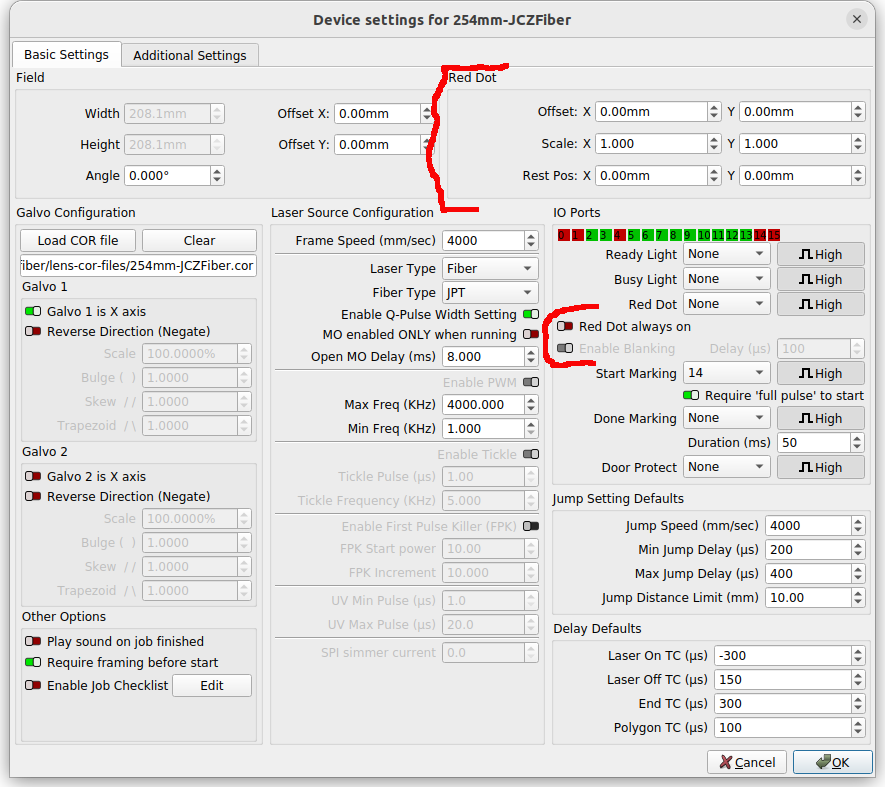Open Red Dot port dropdown

tap(726, 304)
